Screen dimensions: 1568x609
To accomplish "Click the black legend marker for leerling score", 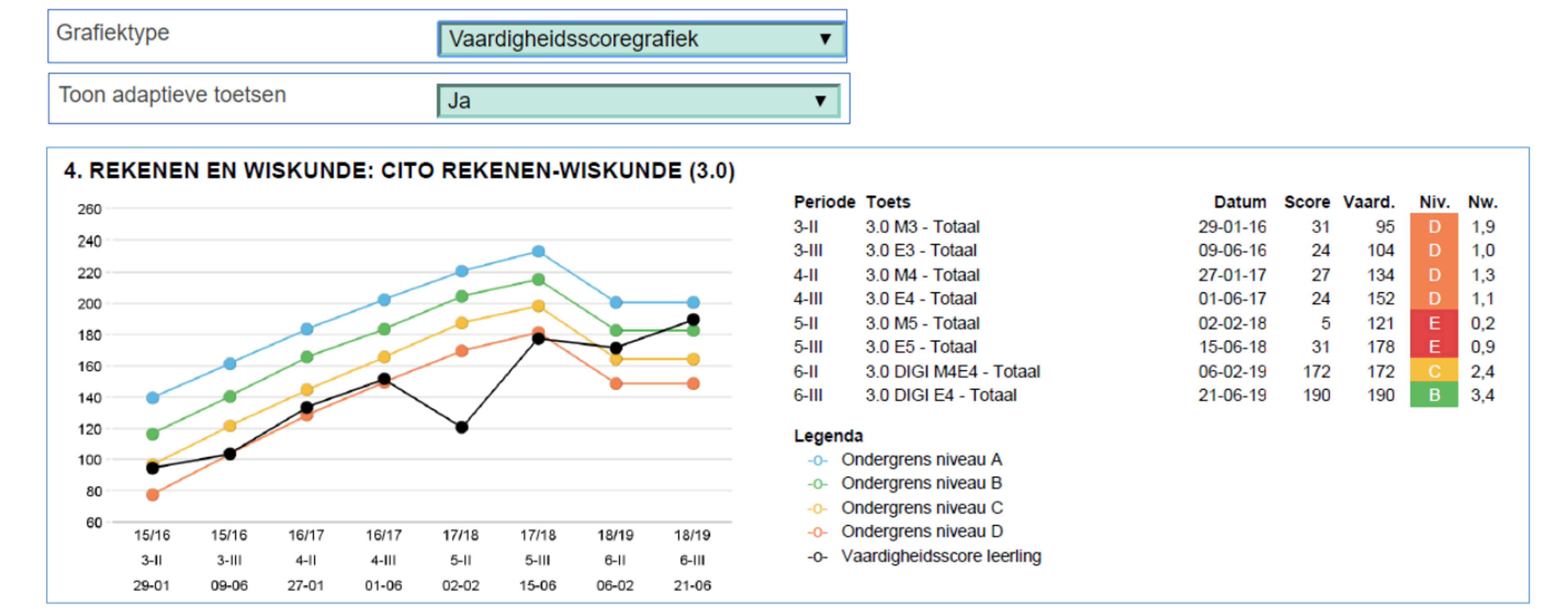I will click(x=817, y=557).
